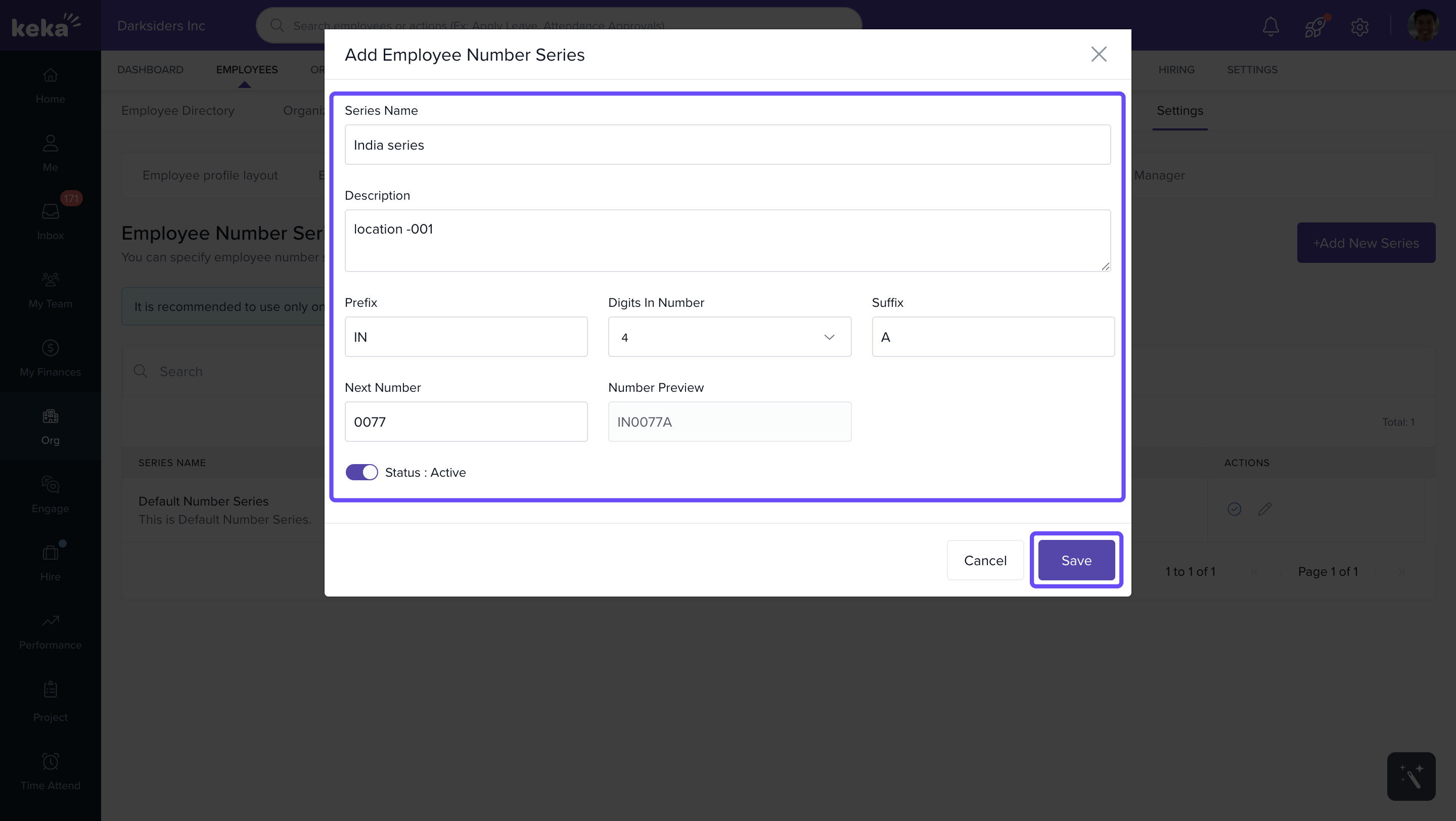Close the Add Employee Number Series dialog
Image resolution: width=1456 pixels, height=821 pixels.
click(1098, 54)
